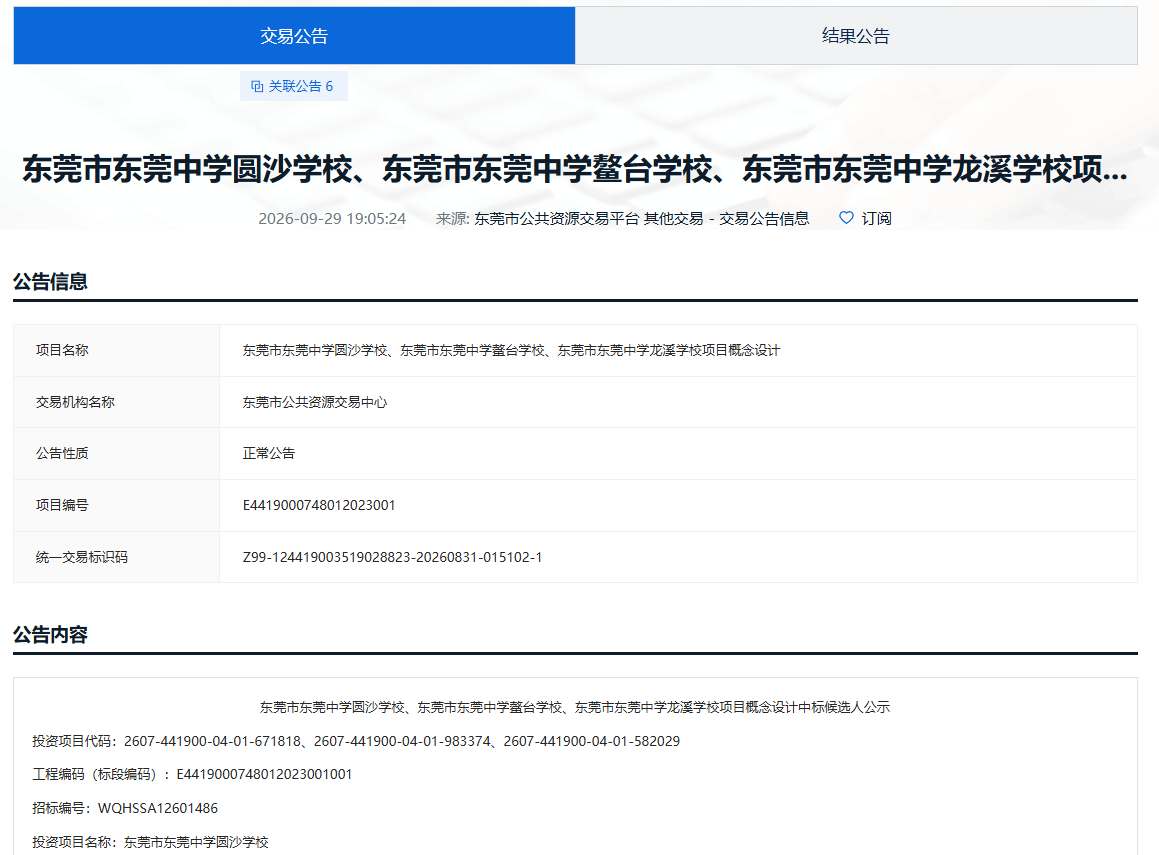Click the 项目编号 label cell
This screenshot has height=855, width=1159.
click(117, 505)
